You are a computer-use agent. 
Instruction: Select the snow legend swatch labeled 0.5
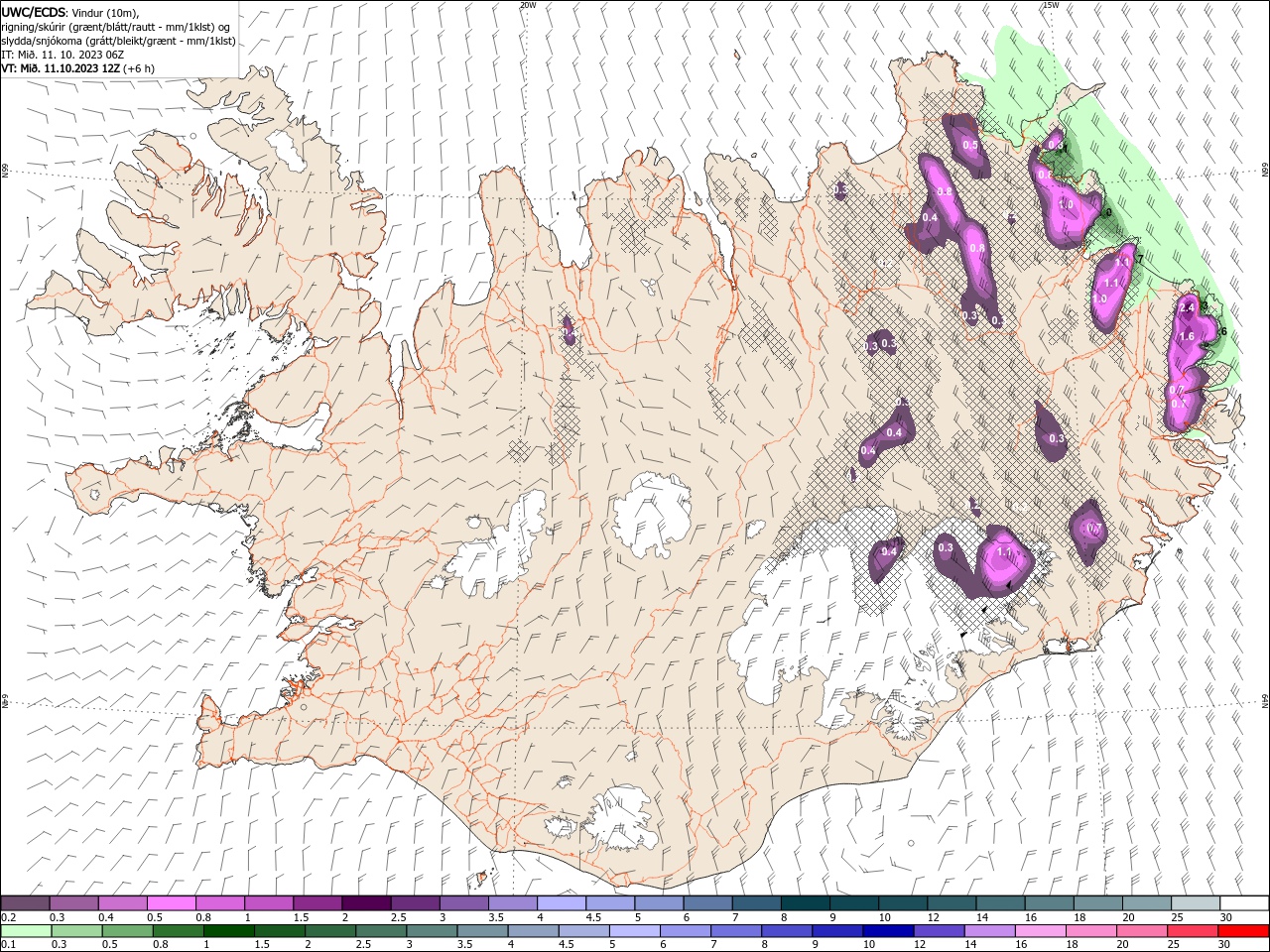pyautogui.click(x=172, y=903)
